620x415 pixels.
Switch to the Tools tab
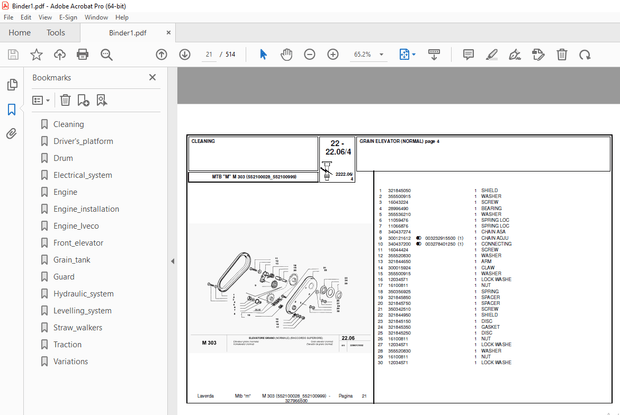(x=56, y=33)
